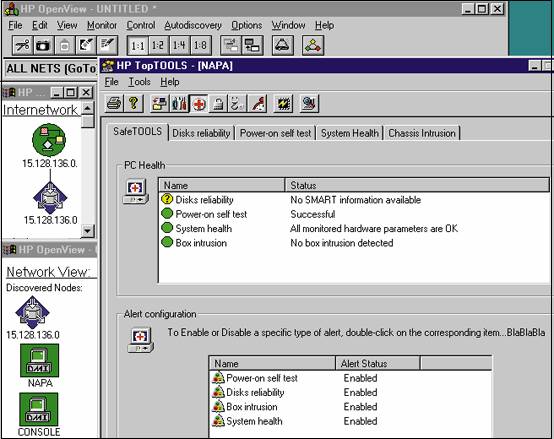This screenshot has width=554, height=439.
Task: Switch to the Chassis Intrusion tab
Action: click(x=422, y=133)
